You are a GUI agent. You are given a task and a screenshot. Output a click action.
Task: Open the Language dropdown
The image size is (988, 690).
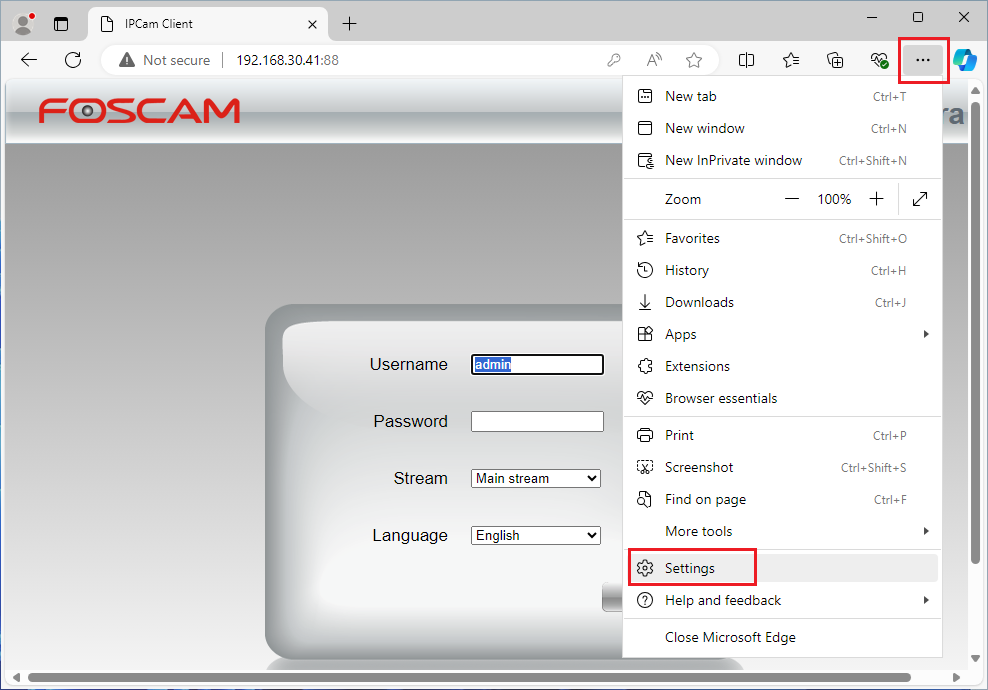(x=536, y=536)
